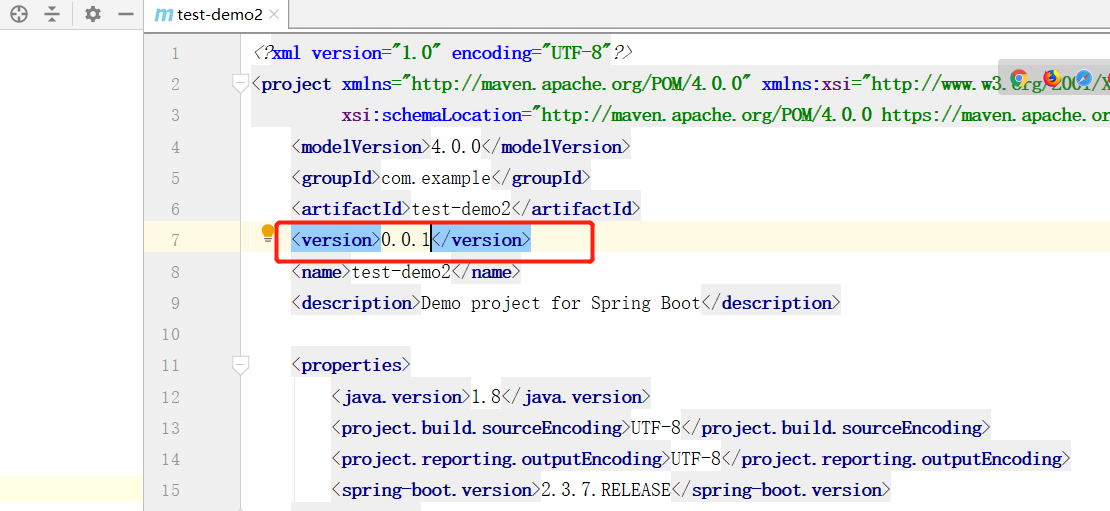Image resolution: width=1110 pixels, height=511 pixels.
Task: Close the test-demo2 editor tab
Action: (275, 15)
